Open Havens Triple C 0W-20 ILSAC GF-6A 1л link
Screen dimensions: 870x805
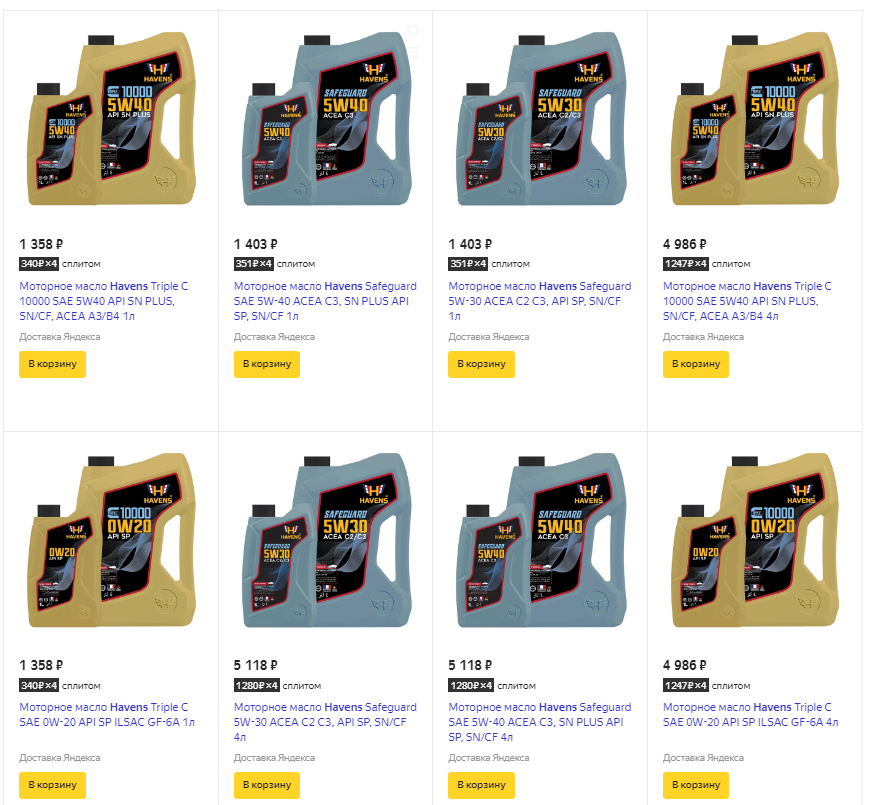point(107,715)
